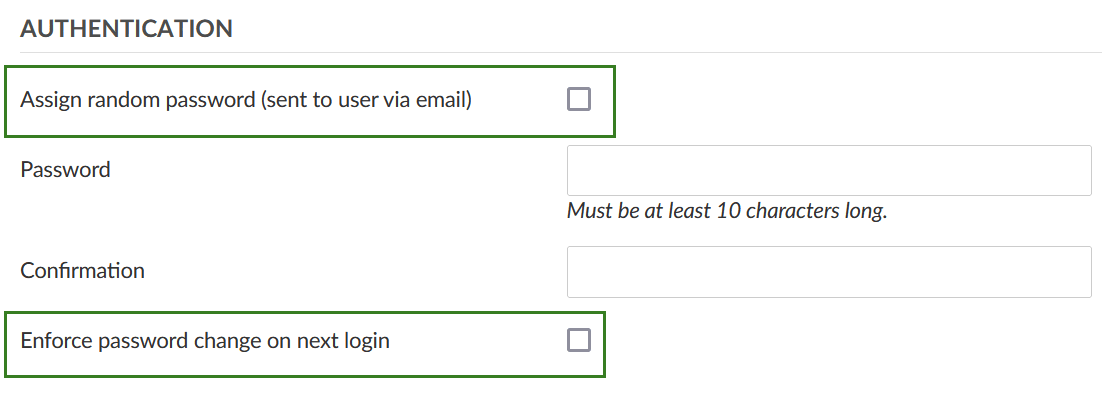Select the empty box under Password for confirmation
This screenshot has height=409, width=1103.
coord(828,272)
